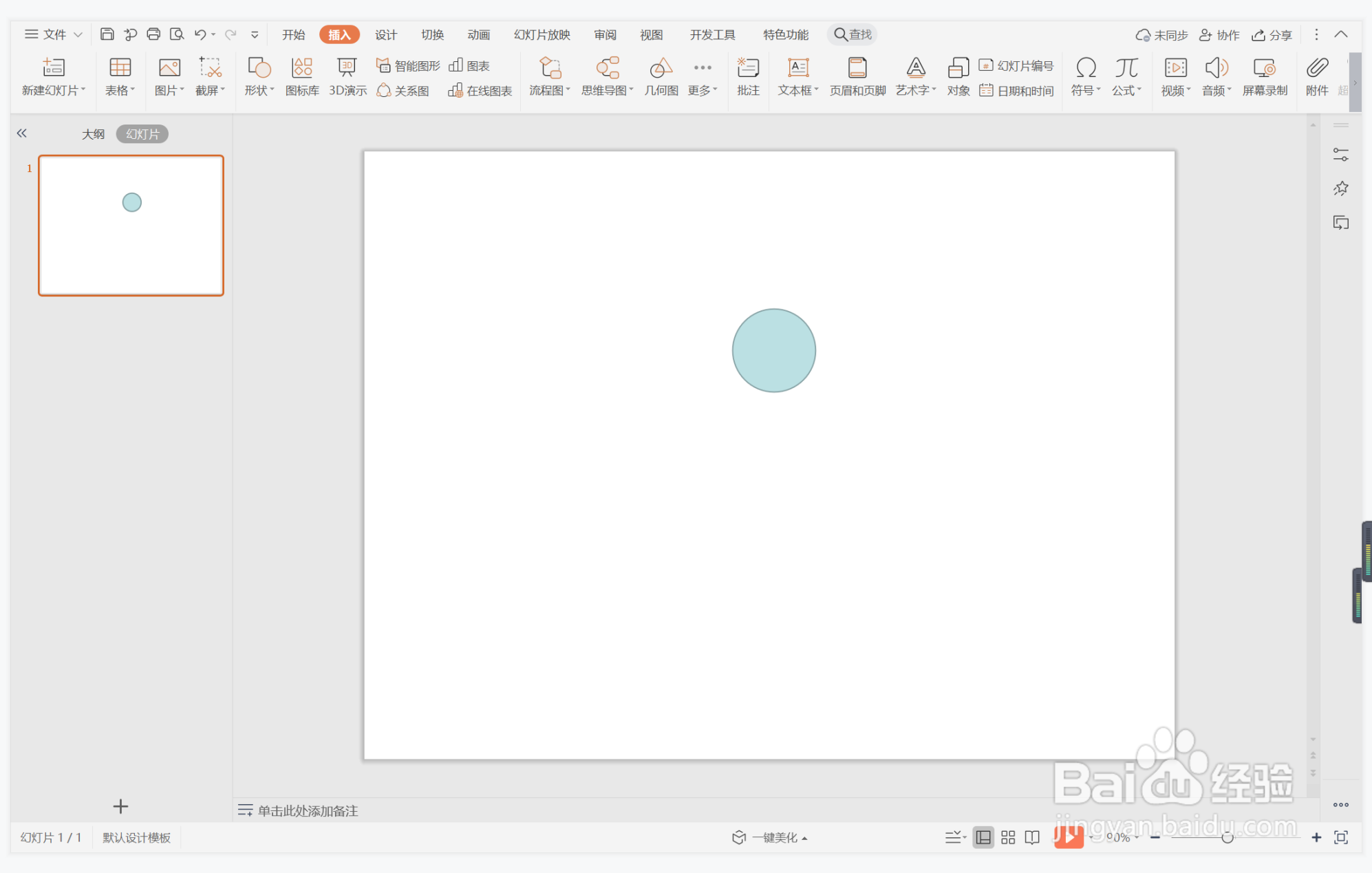Insert an 在线图表 online chart
This screenshot has height=873, width=1372.
click(480, 91)
